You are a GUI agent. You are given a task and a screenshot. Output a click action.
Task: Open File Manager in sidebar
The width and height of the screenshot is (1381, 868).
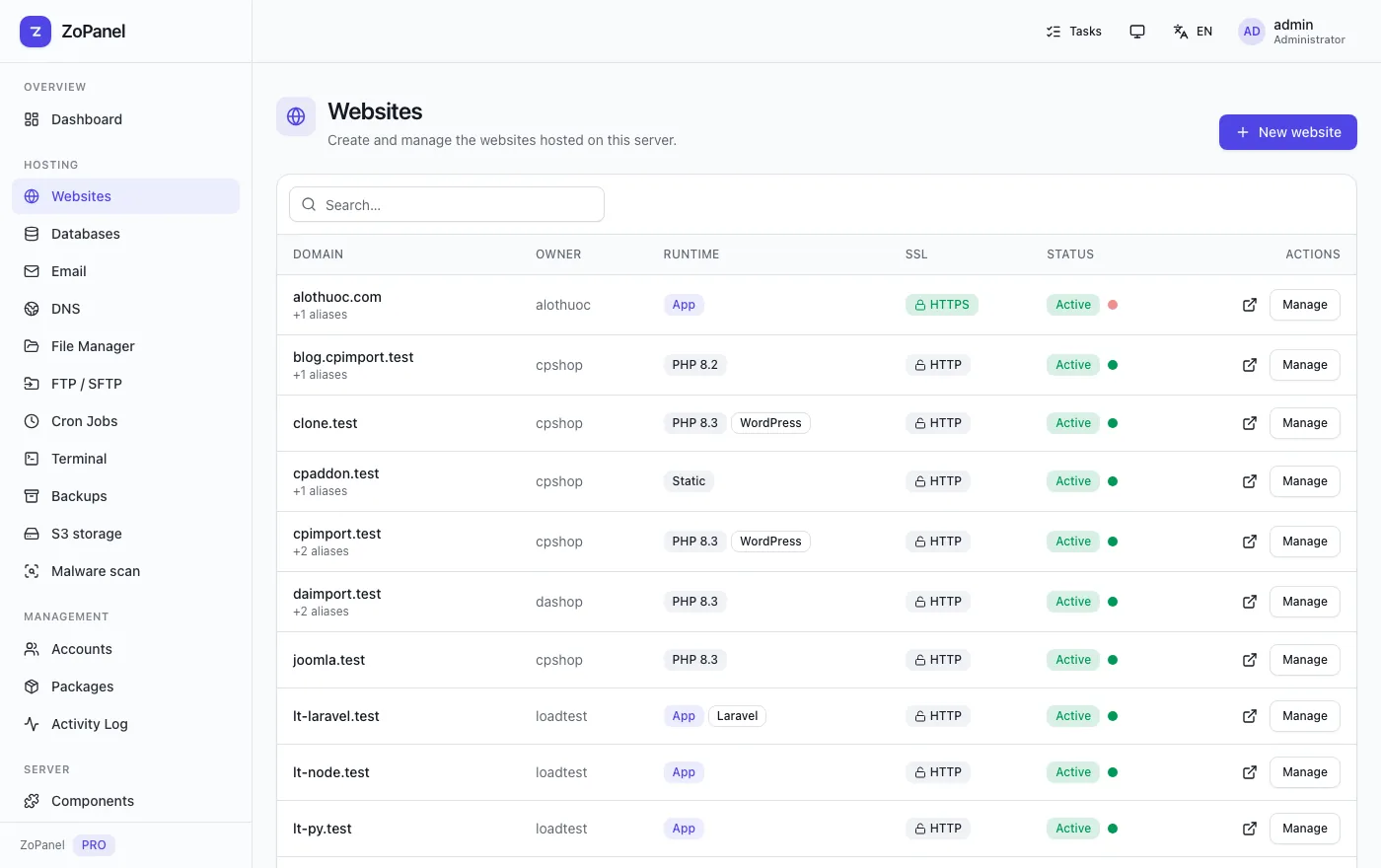click(x=126, y=346)
